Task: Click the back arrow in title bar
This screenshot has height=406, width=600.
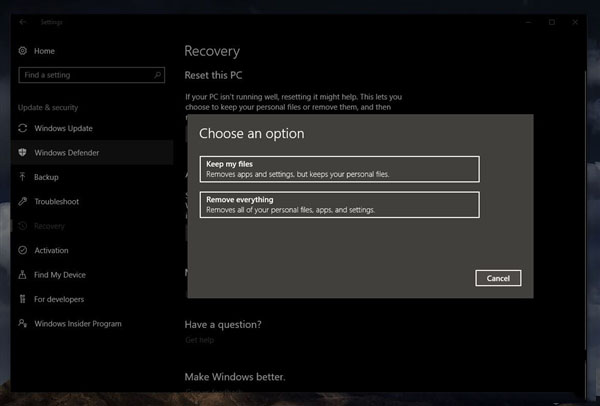Action: [x=23, y=22]
